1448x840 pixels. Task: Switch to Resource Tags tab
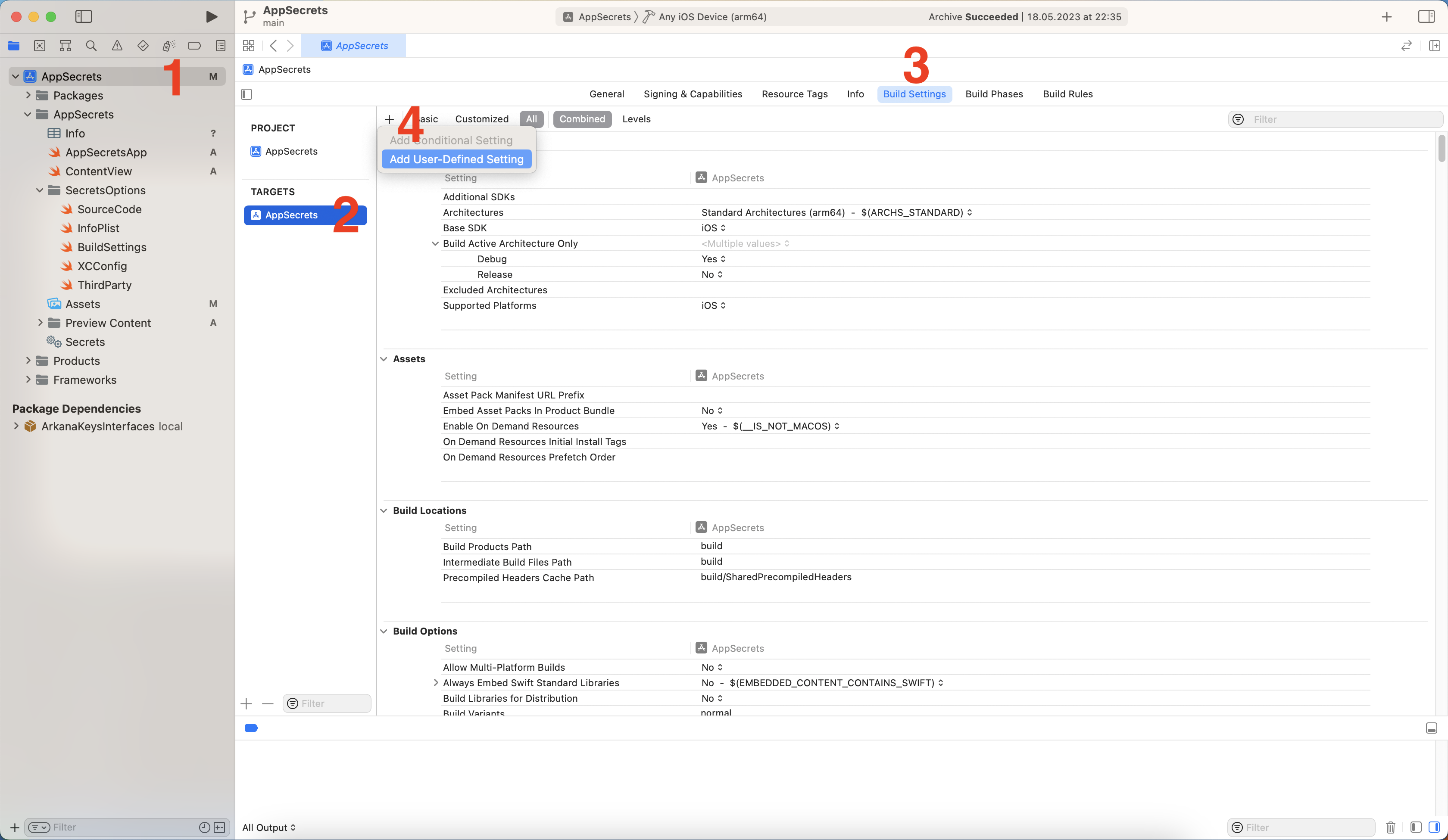(x=794, y=94)
